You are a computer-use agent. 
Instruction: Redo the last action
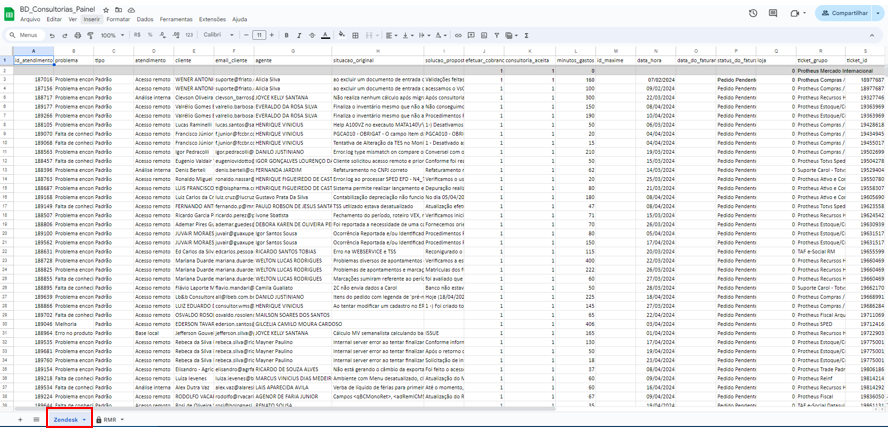[65, 35]
